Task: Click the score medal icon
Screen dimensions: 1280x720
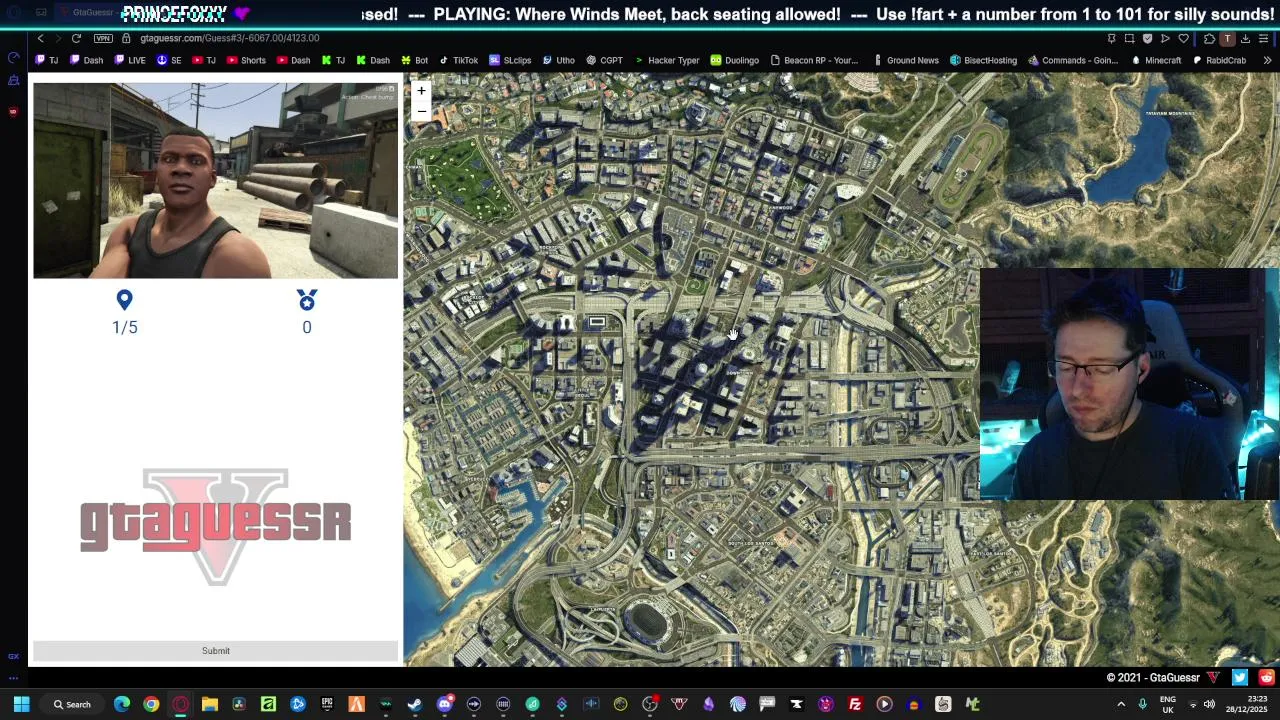Action: [307, 300]
